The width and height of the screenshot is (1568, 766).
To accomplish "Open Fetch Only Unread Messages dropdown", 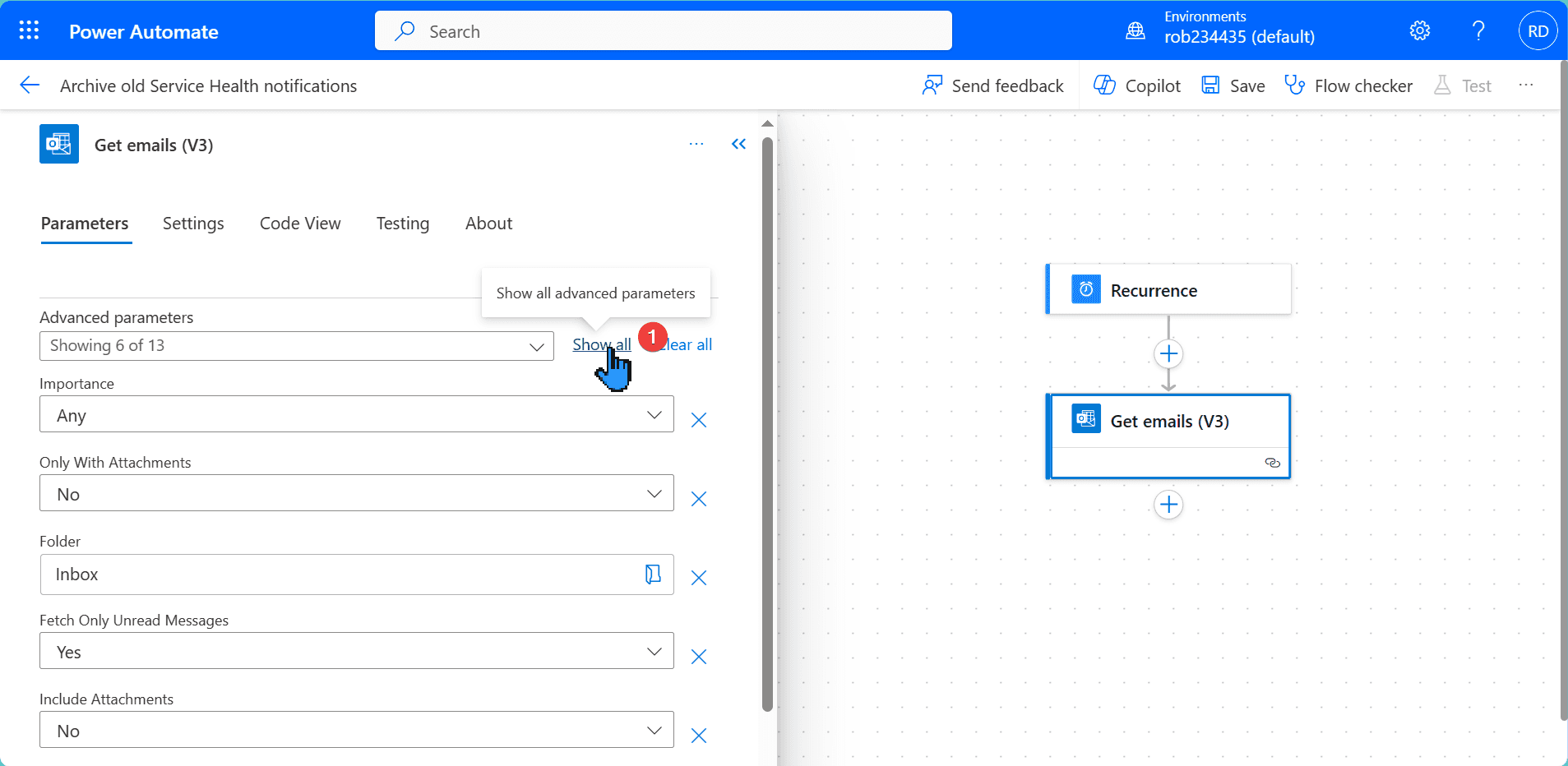I will (357, 651).
